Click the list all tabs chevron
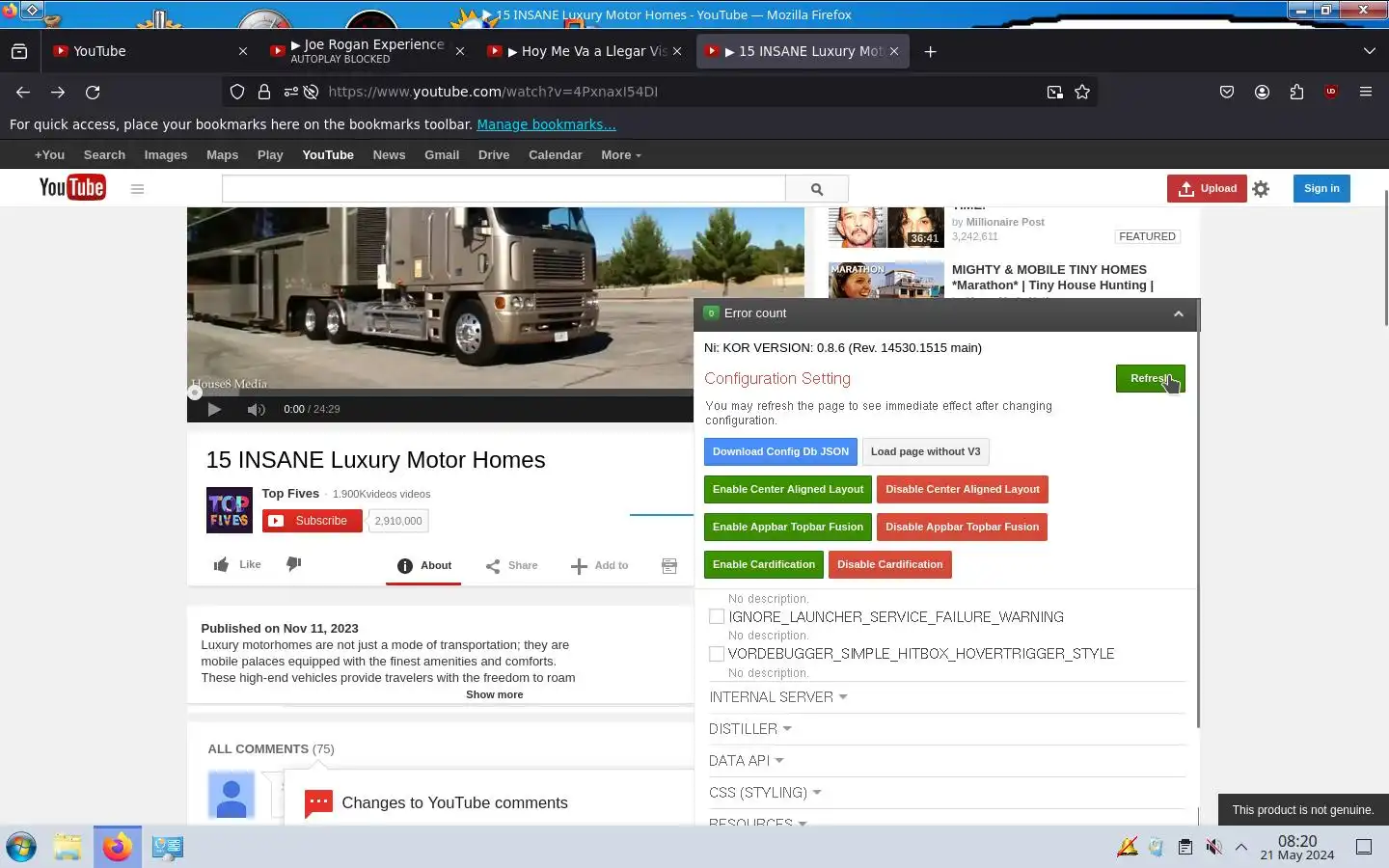Image resolution: width=1389 pixels, height=868 pixels. 1369,51
